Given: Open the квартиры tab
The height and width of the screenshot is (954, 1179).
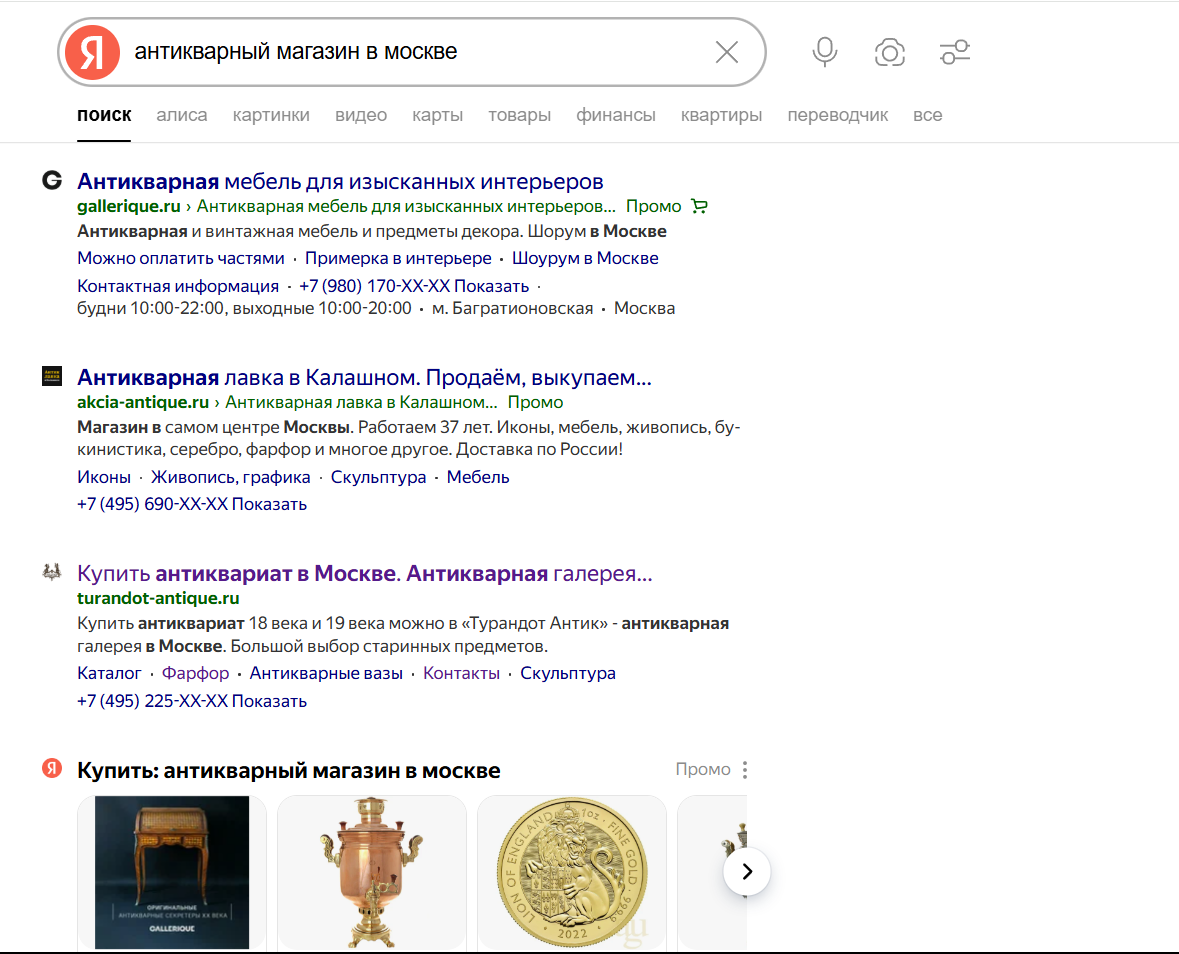Looking at the screenshot, I should [x=722, y=115].
